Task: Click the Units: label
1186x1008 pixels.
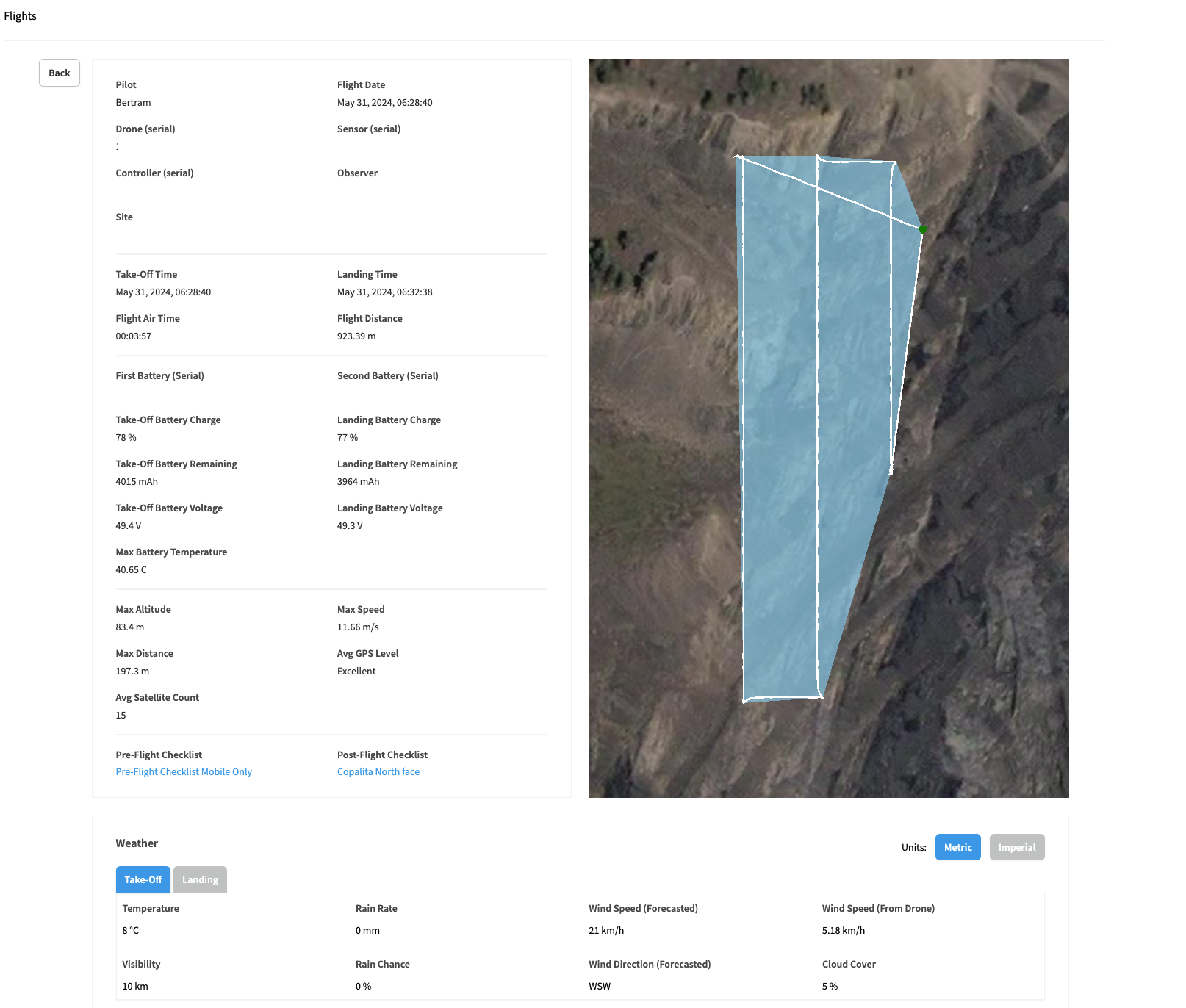Action: (x=914, y=848)
